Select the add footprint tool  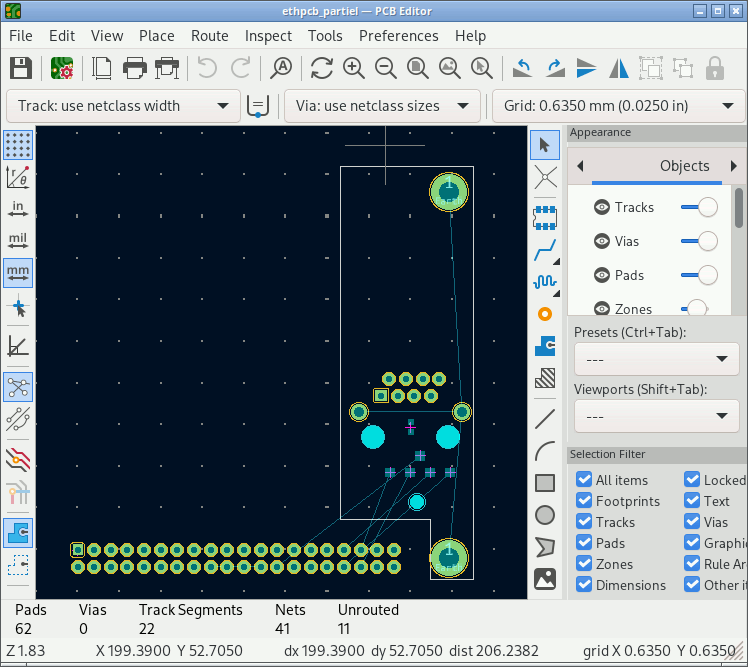pyautogui.click(x=545, y=218)
